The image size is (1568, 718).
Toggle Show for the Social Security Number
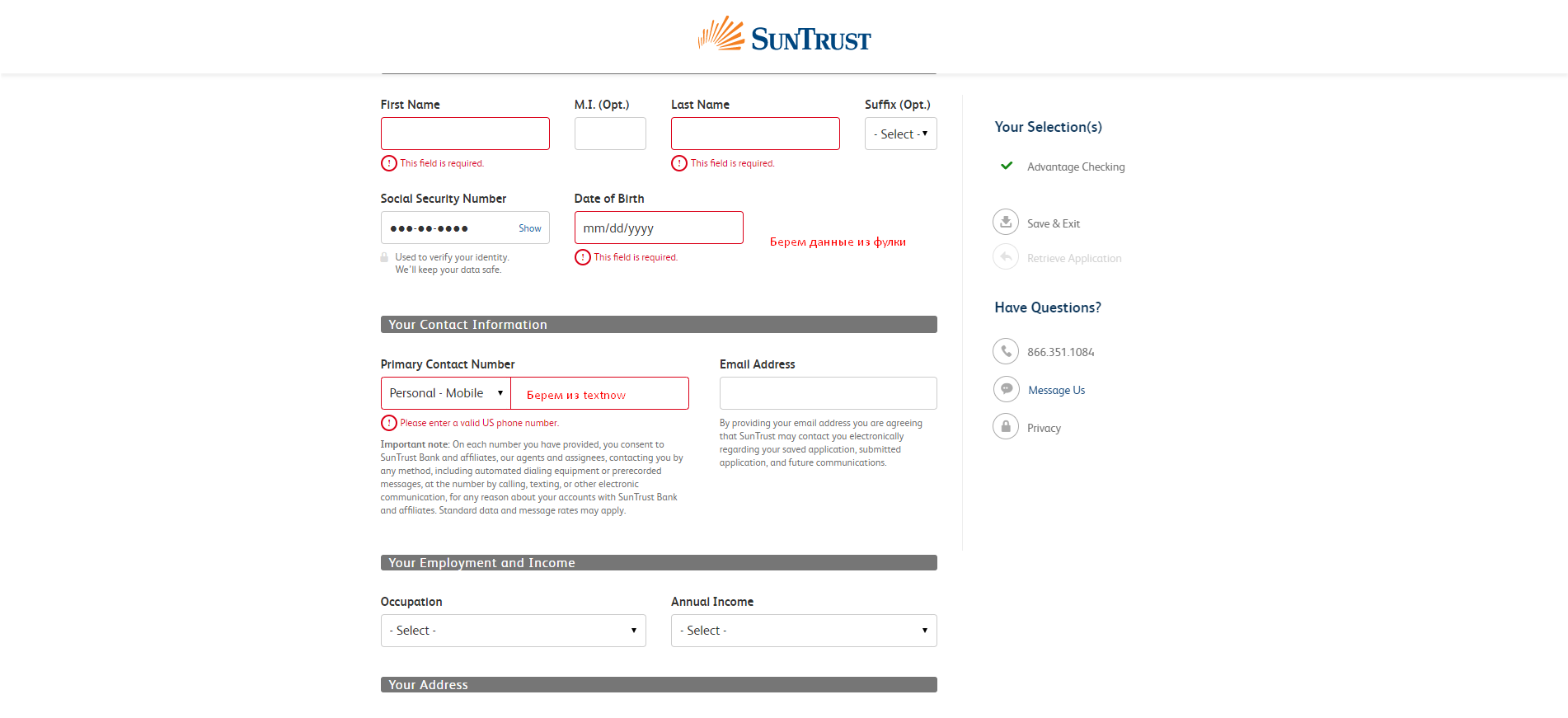point(530,228)
